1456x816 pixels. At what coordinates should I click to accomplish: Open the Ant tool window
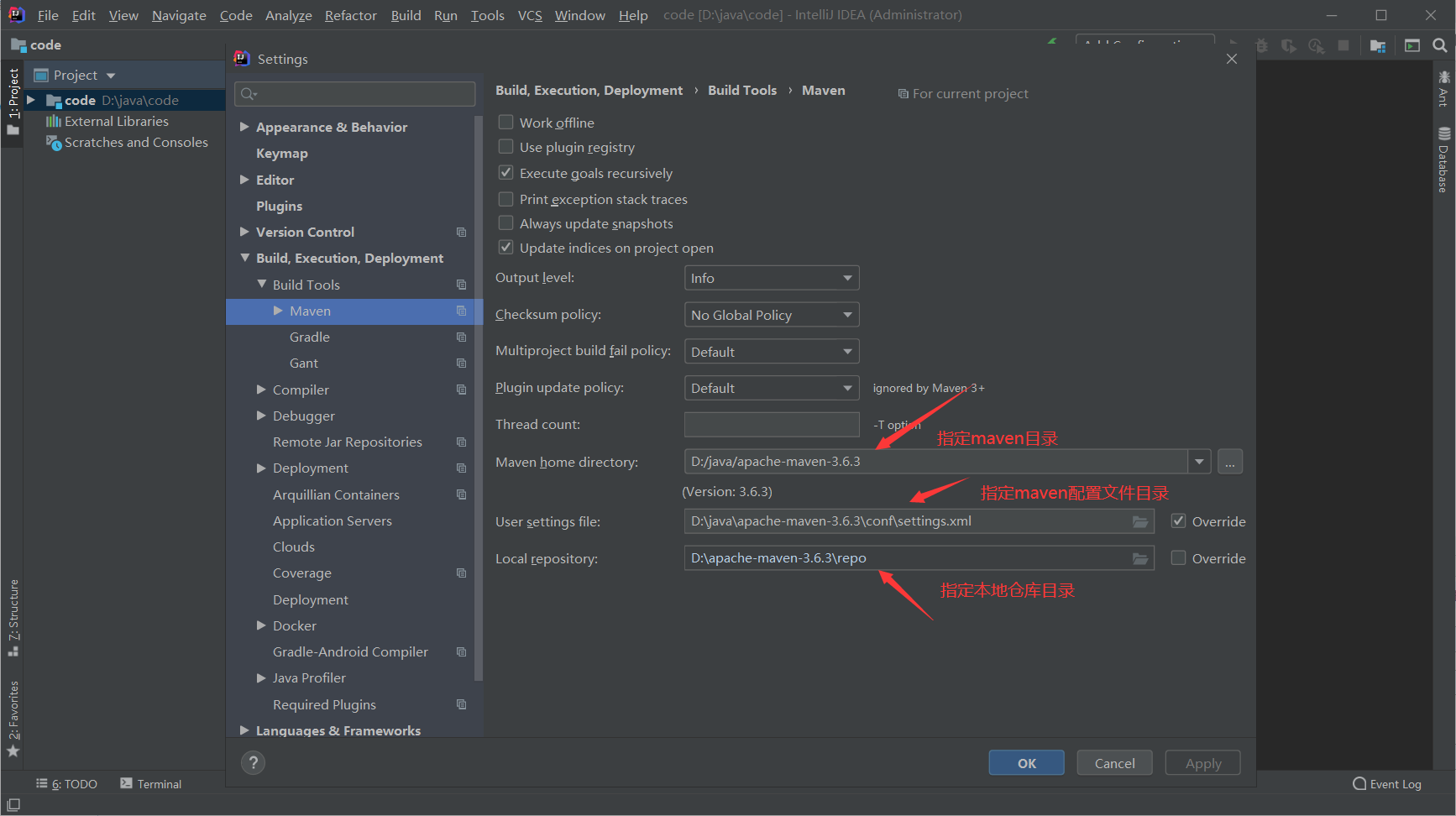[x=1443, y=89]
